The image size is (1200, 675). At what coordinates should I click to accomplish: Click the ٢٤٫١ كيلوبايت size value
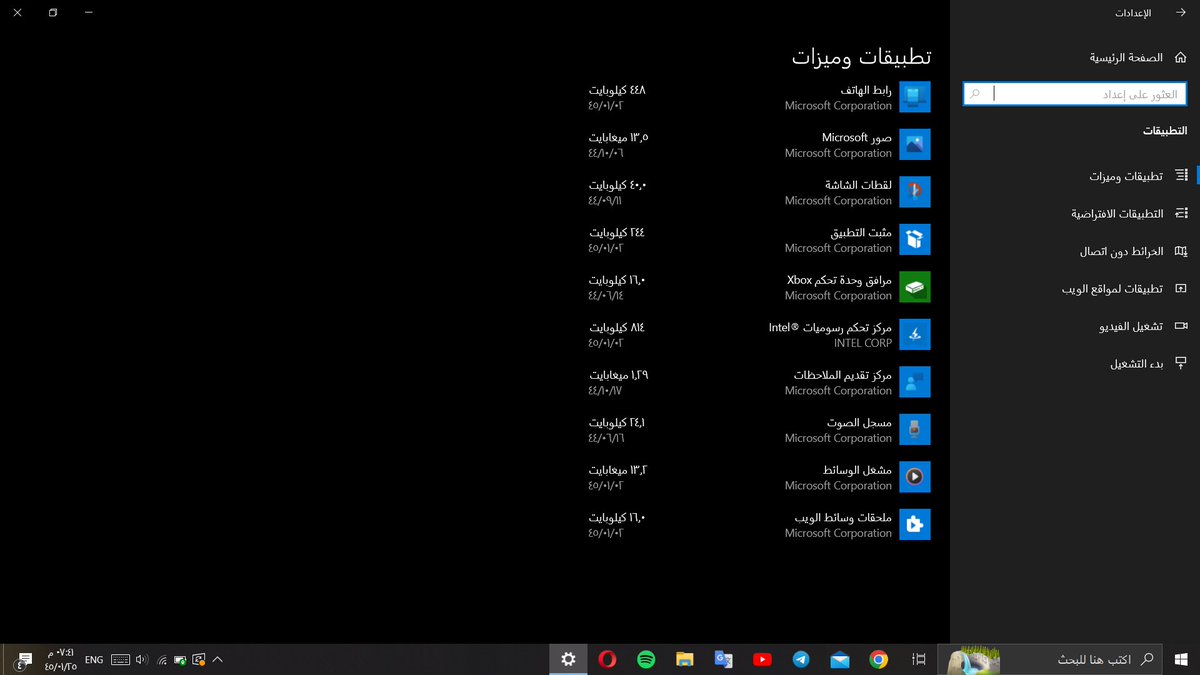[617, 423]
